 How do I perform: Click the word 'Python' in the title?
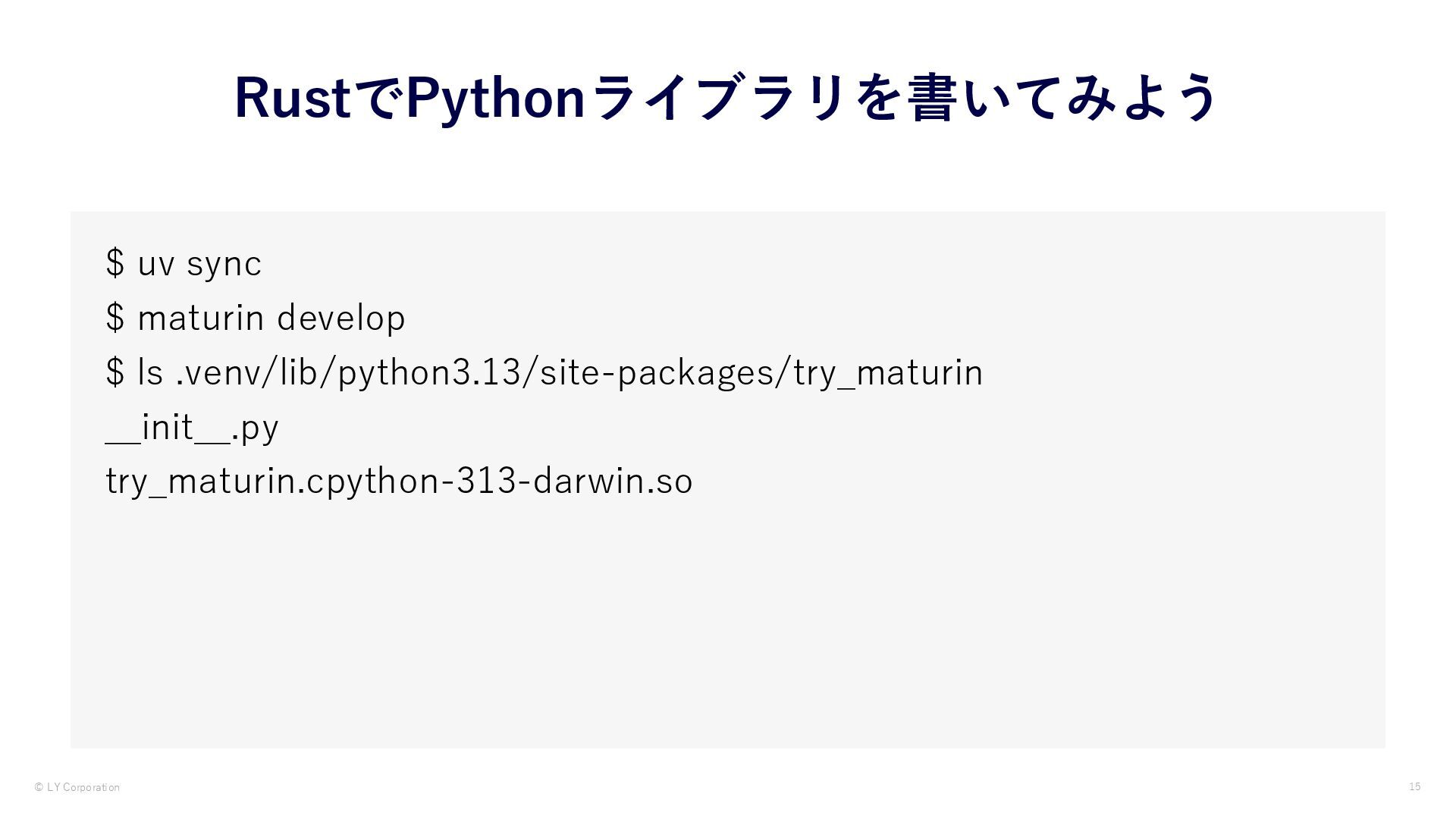(496, 99)
